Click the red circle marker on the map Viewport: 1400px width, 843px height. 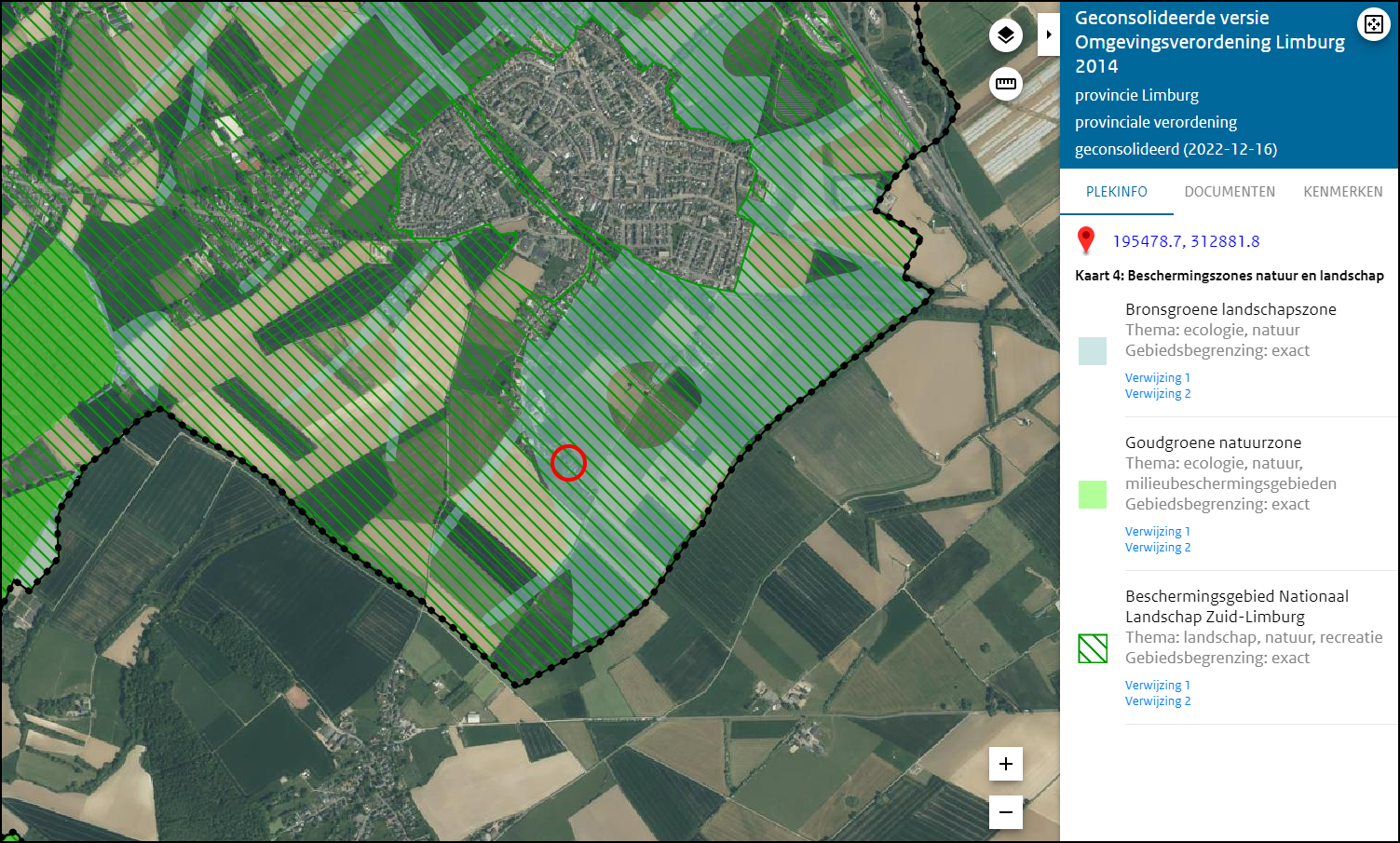click(568, 463)
